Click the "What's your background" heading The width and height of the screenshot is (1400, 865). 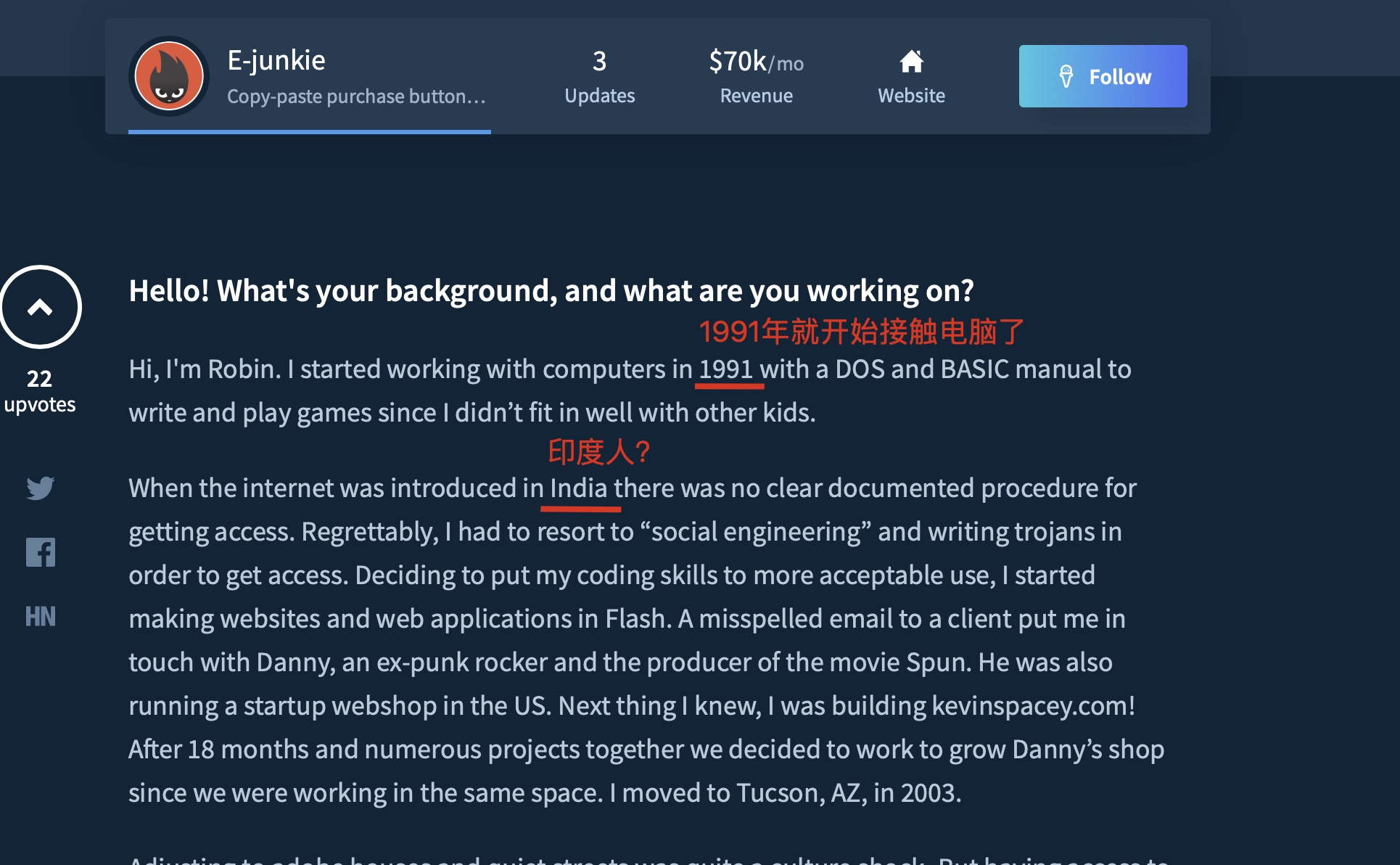point(551,291)
